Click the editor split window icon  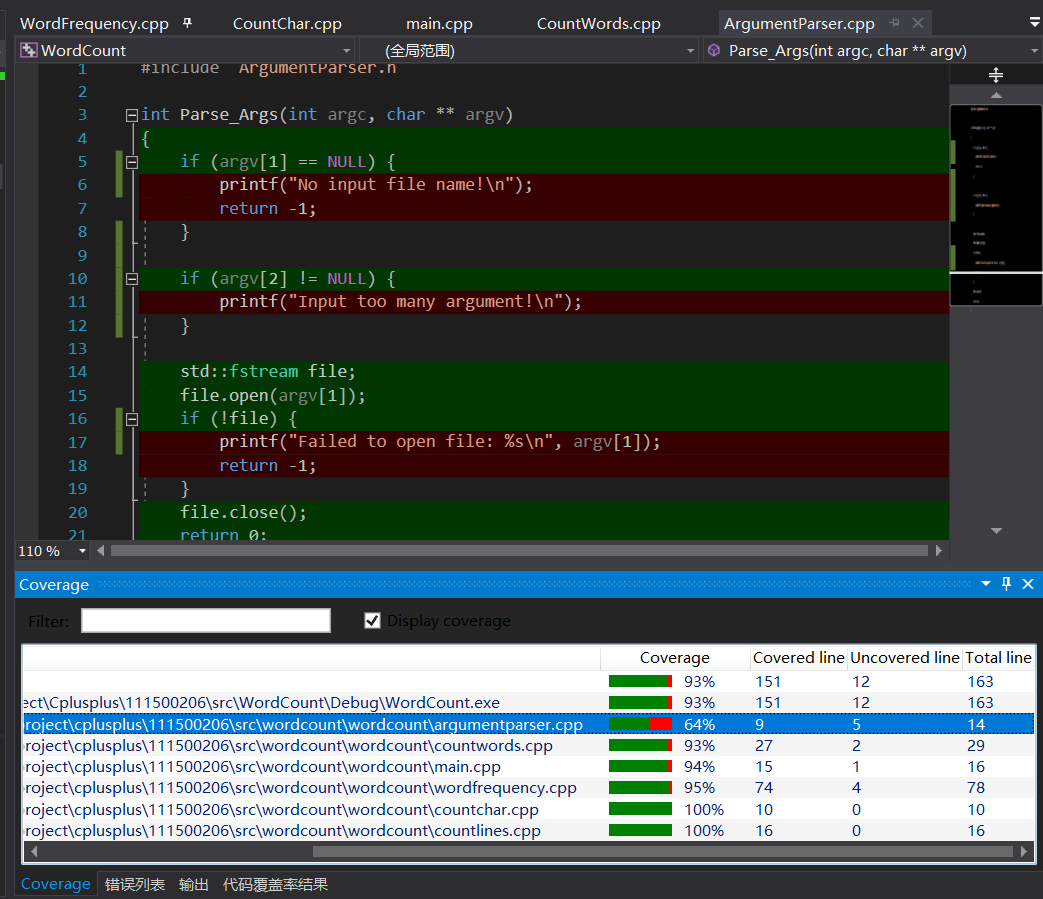[995, 75]
